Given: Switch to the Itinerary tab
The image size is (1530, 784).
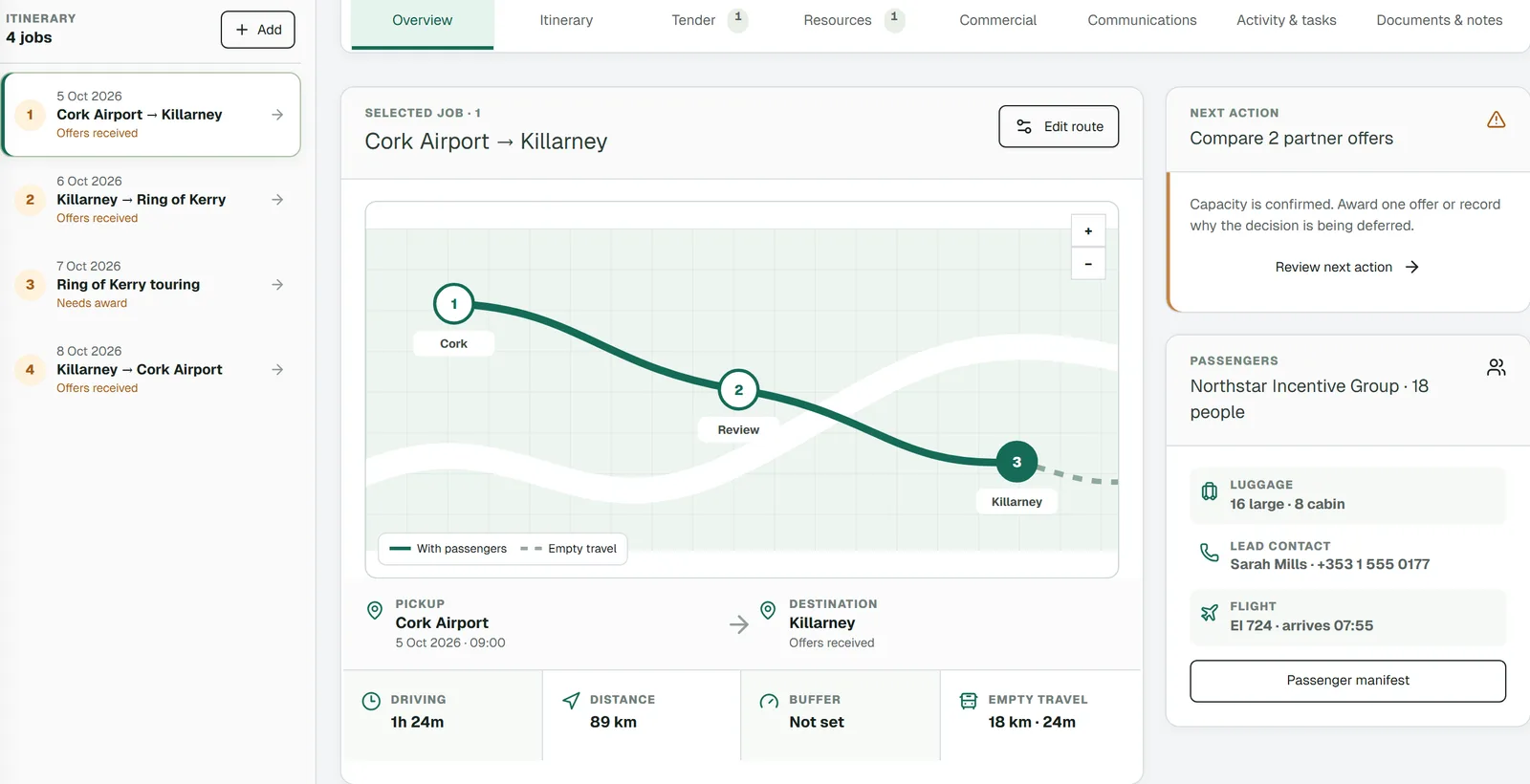Looking at the screenshot, I should [x=566, y=20].
